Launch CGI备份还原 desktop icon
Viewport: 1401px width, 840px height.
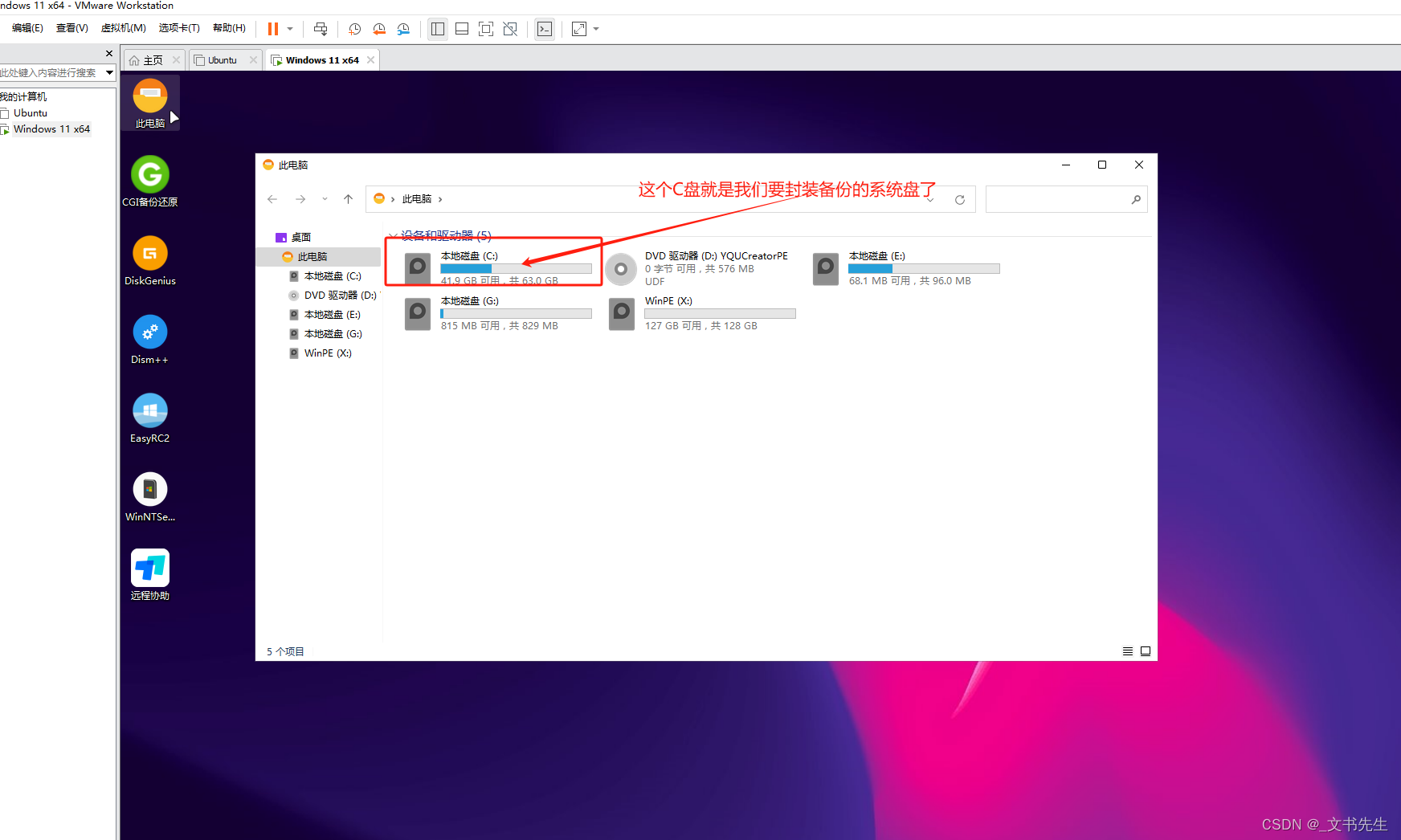pyautogui.click(x=150, y=181)
